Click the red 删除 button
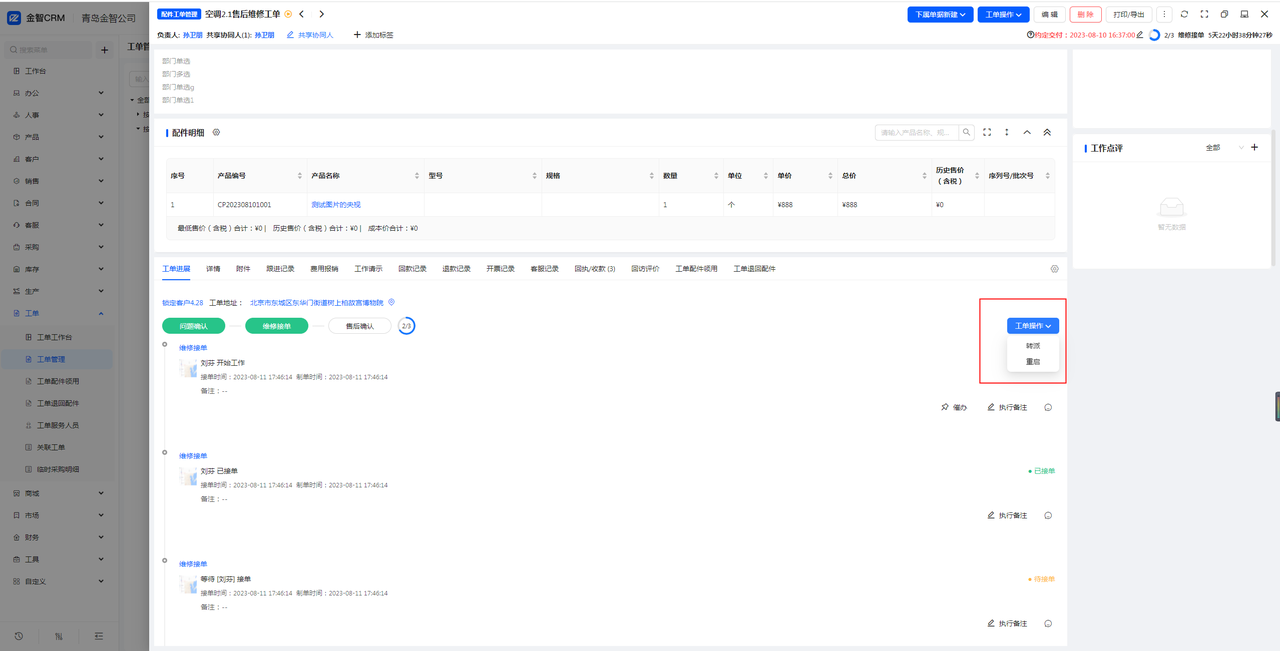The image size is (1280, 651). coord(1085,14)
